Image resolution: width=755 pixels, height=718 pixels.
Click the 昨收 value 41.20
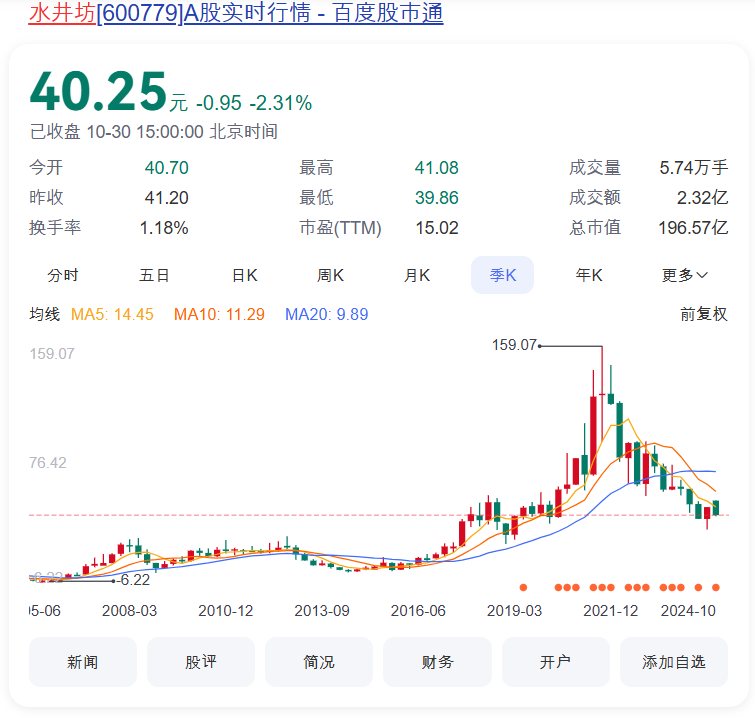click(x=167, y=197)
